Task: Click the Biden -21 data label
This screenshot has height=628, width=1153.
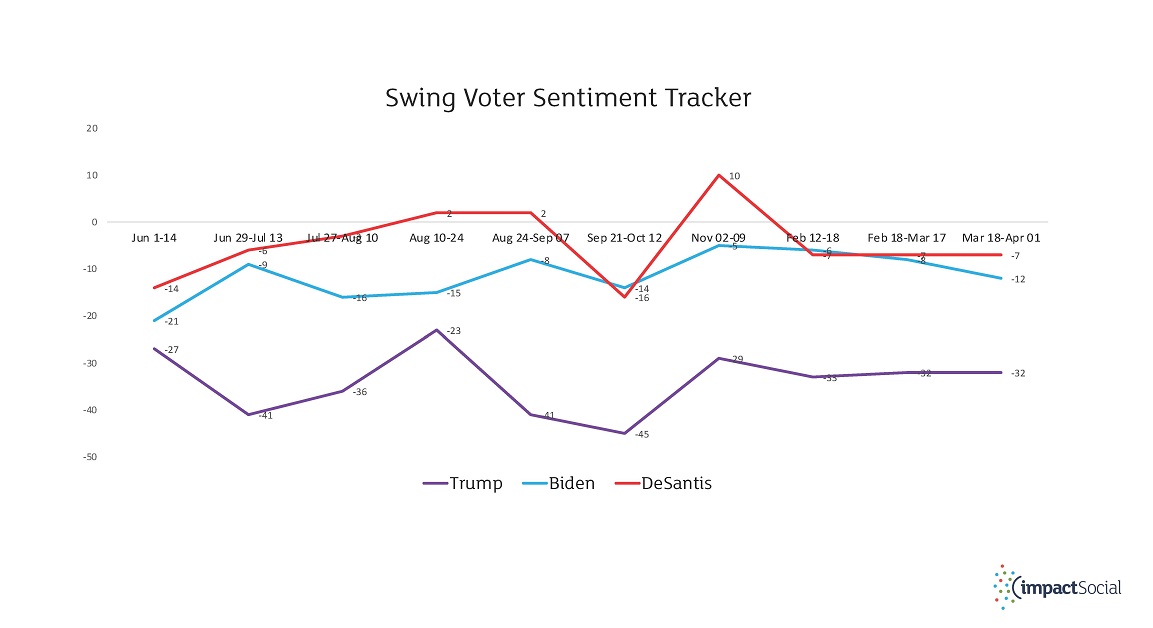Action: (171, 322)
